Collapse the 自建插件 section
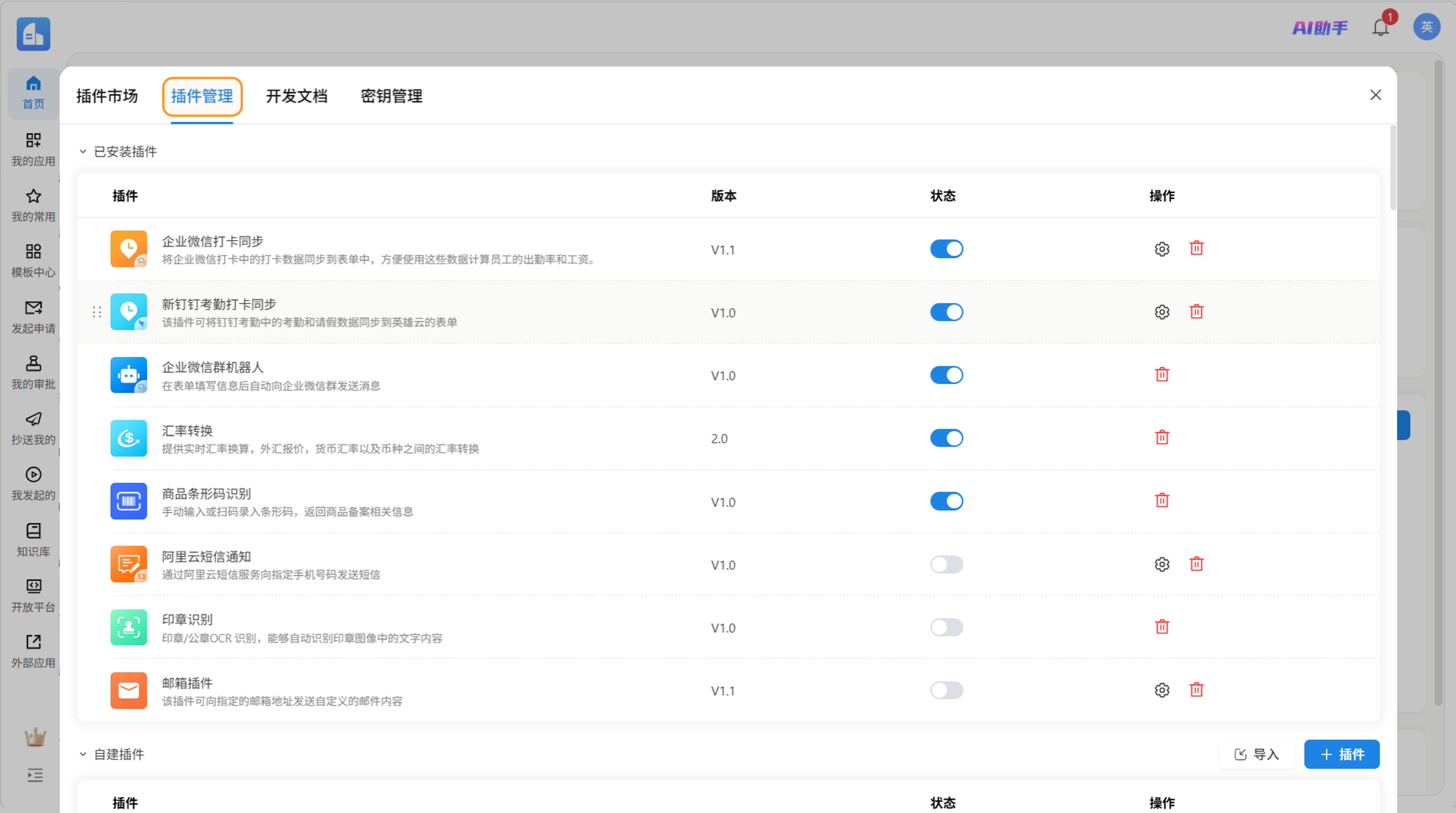This screenshot has width=1456, height=813. tap(83, 754)
